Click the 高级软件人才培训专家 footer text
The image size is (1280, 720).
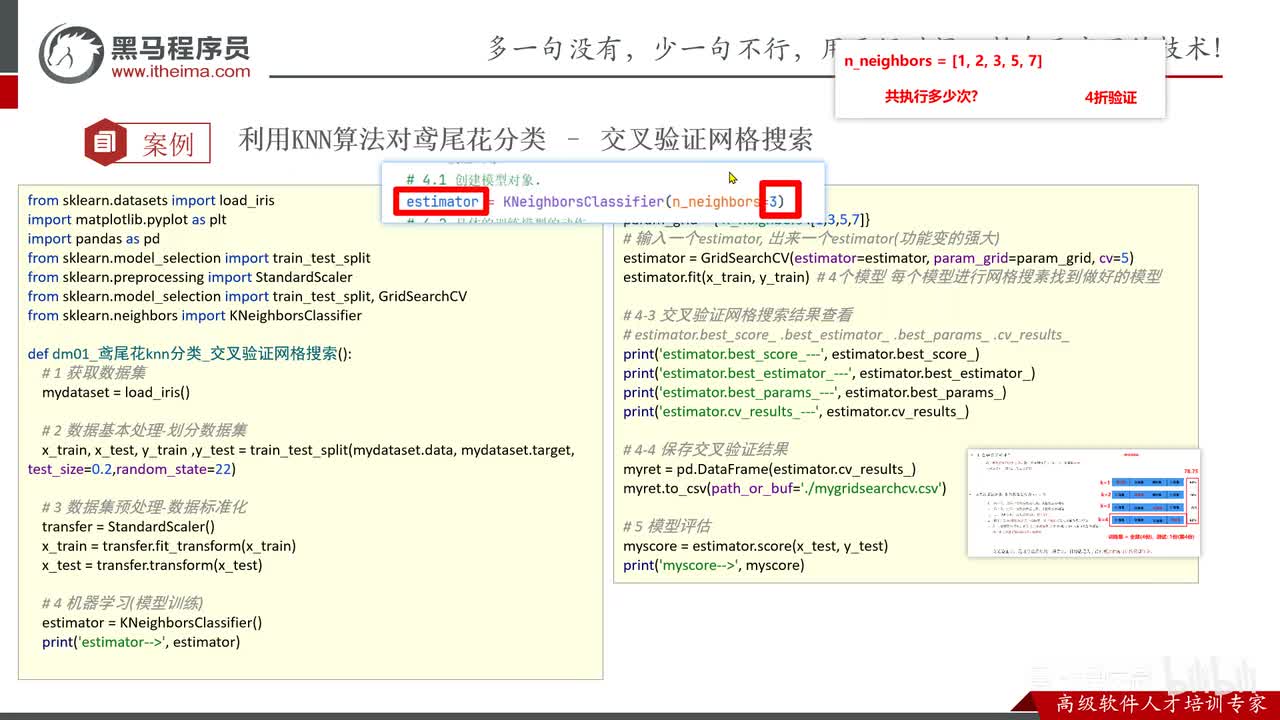1161,703
